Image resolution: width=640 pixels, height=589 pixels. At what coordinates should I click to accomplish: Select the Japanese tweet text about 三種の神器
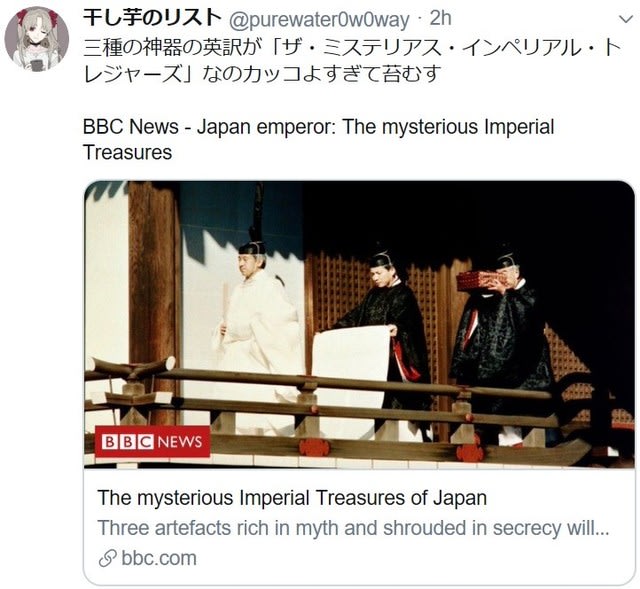point(353,61)
